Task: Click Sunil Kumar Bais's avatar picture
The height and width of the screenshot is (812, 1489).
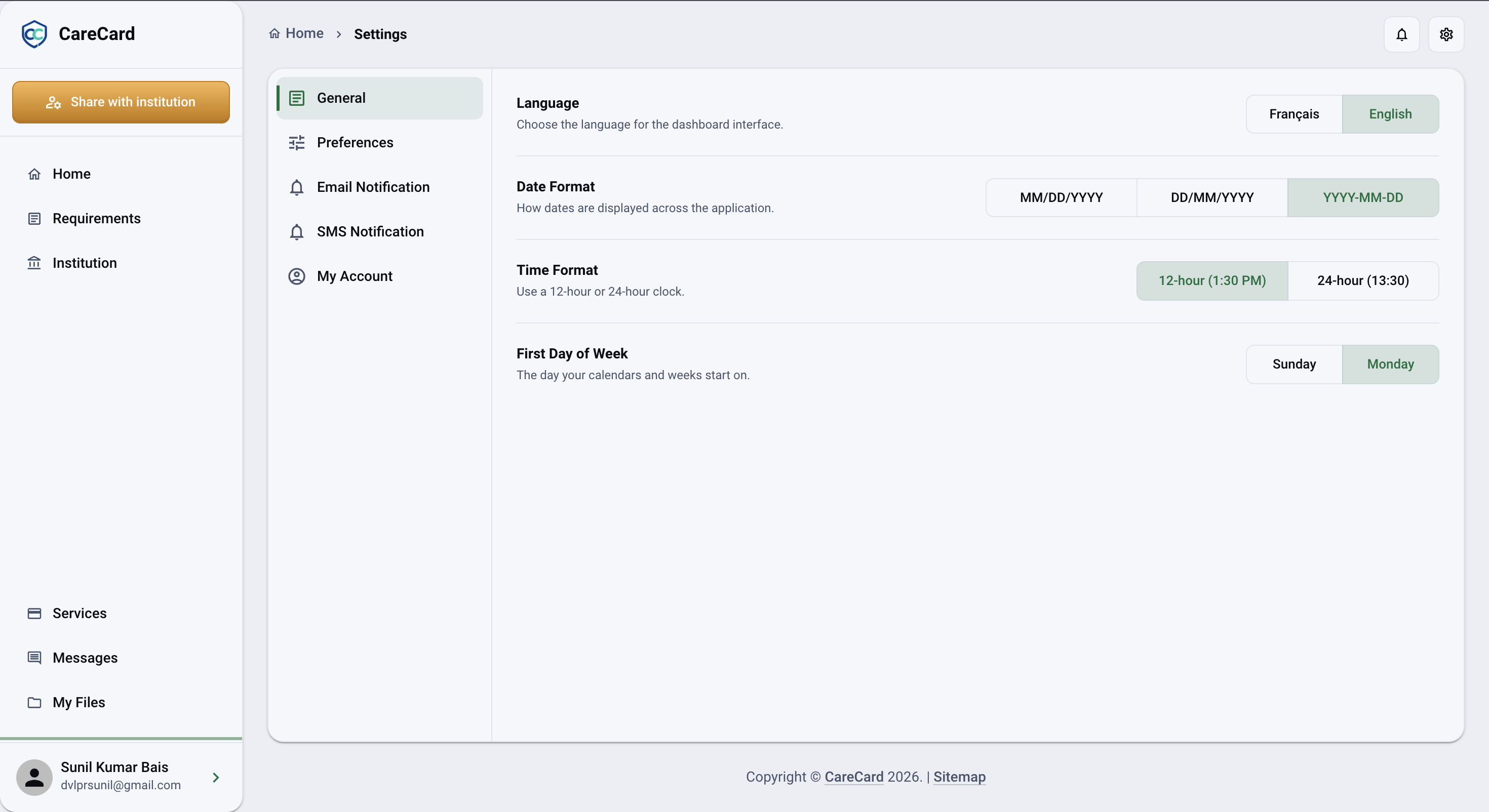Action: point(34,778)
